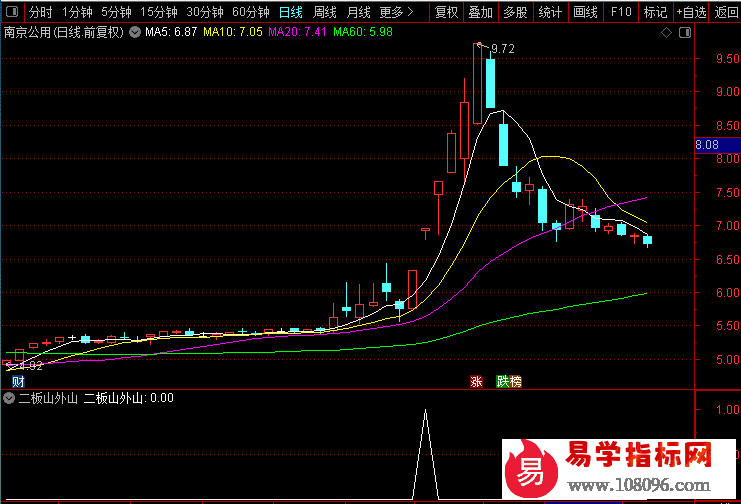Open the 复权 adjustment option
This screenshot has height=504, width=741.
coord(447,12)
